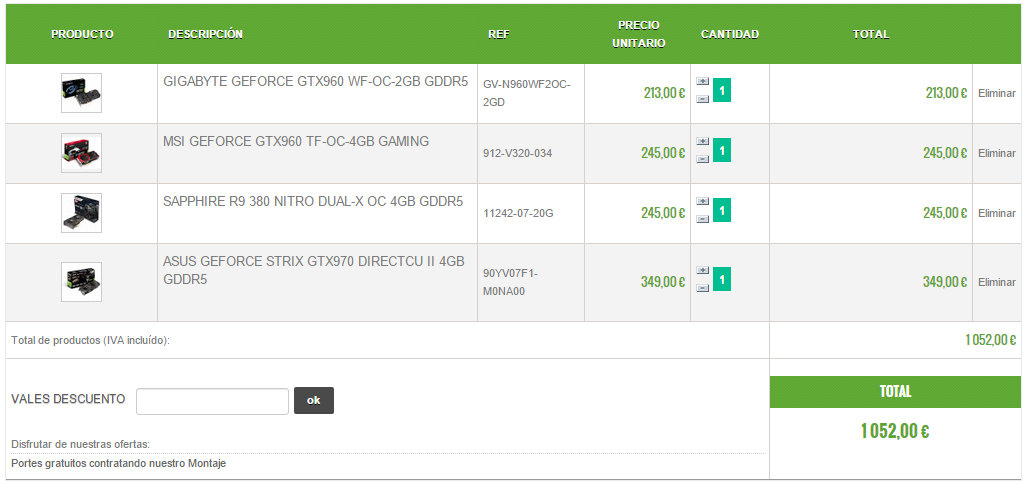Screen dimensions: 1026x485
Task: Increase quantity of ASUS Strix GTX970
Action: [x=703, y=270]
